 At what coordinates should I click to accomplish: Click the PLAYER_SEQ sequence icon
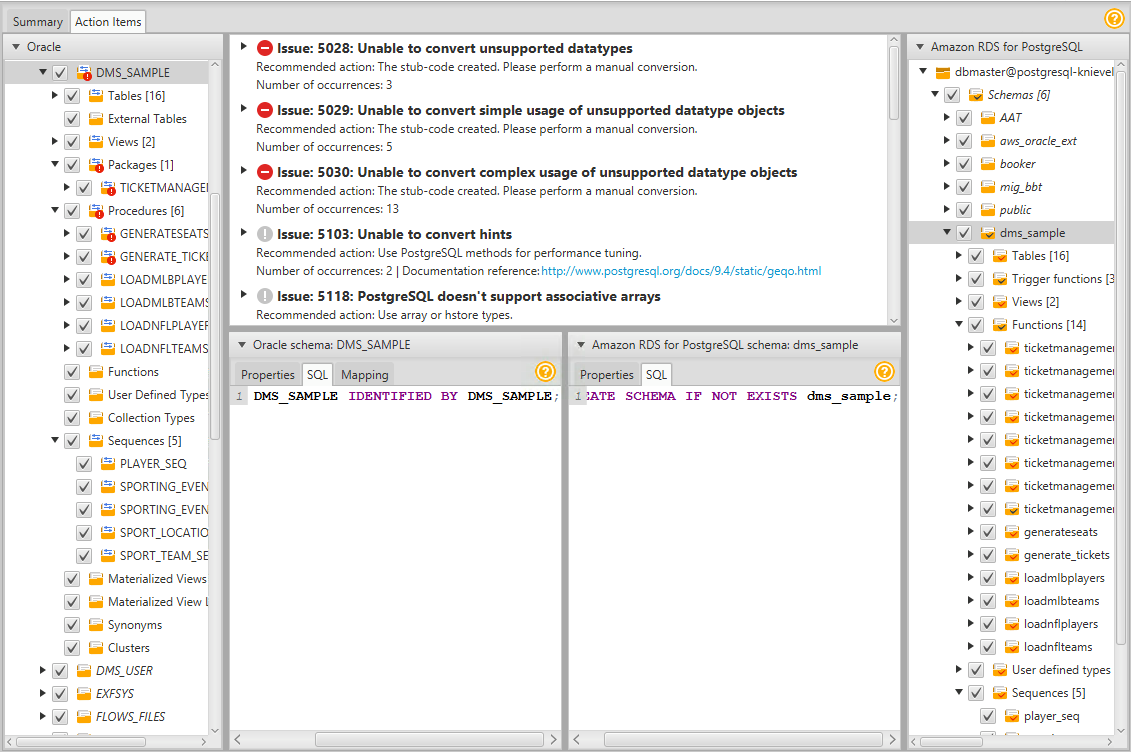point(108,464)
